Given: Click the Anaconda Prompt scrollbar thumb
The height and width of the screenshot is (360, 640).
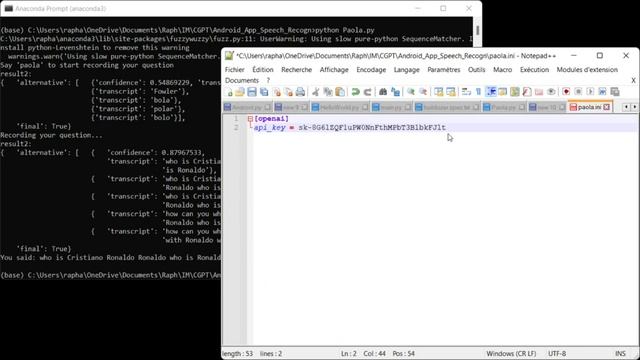Looking at the screenshot, I should [478, 30].
